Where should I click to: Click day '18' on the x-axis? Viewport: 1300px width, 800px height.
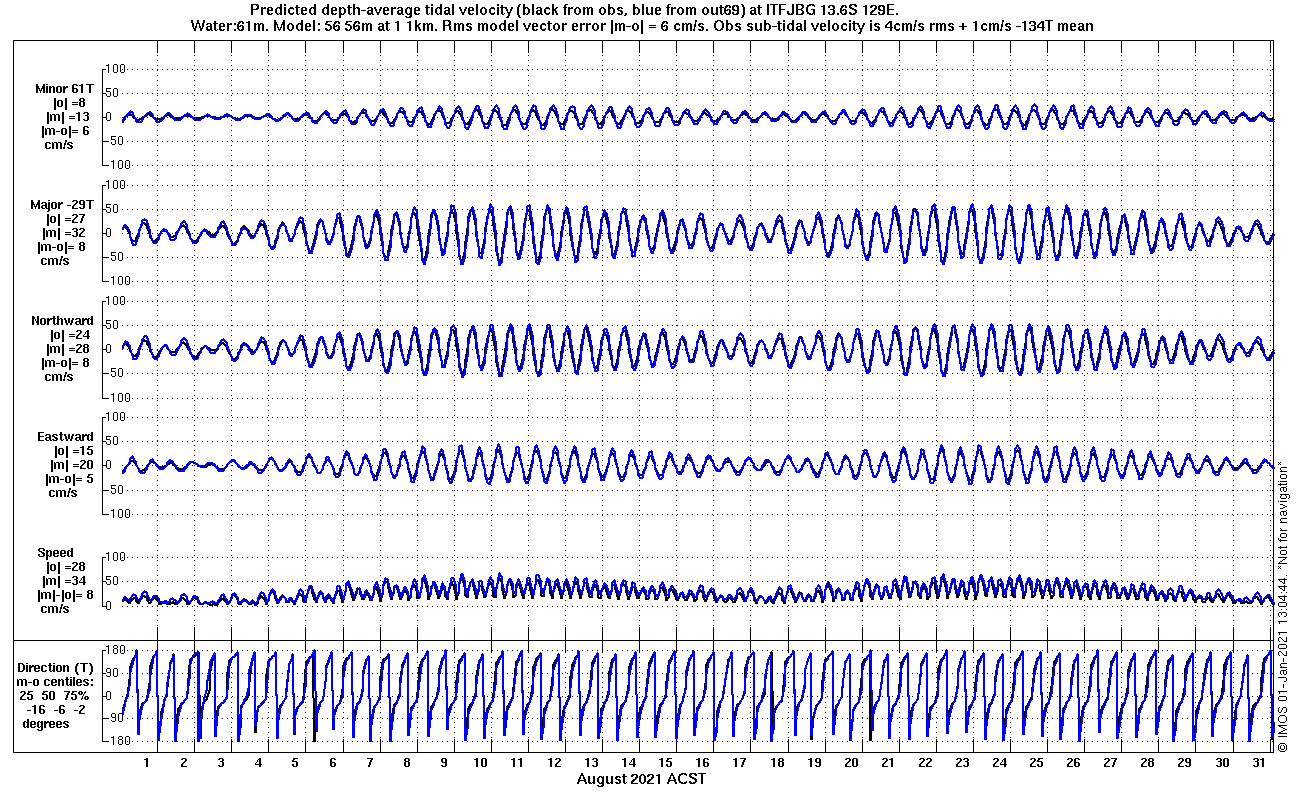[776, 763]
